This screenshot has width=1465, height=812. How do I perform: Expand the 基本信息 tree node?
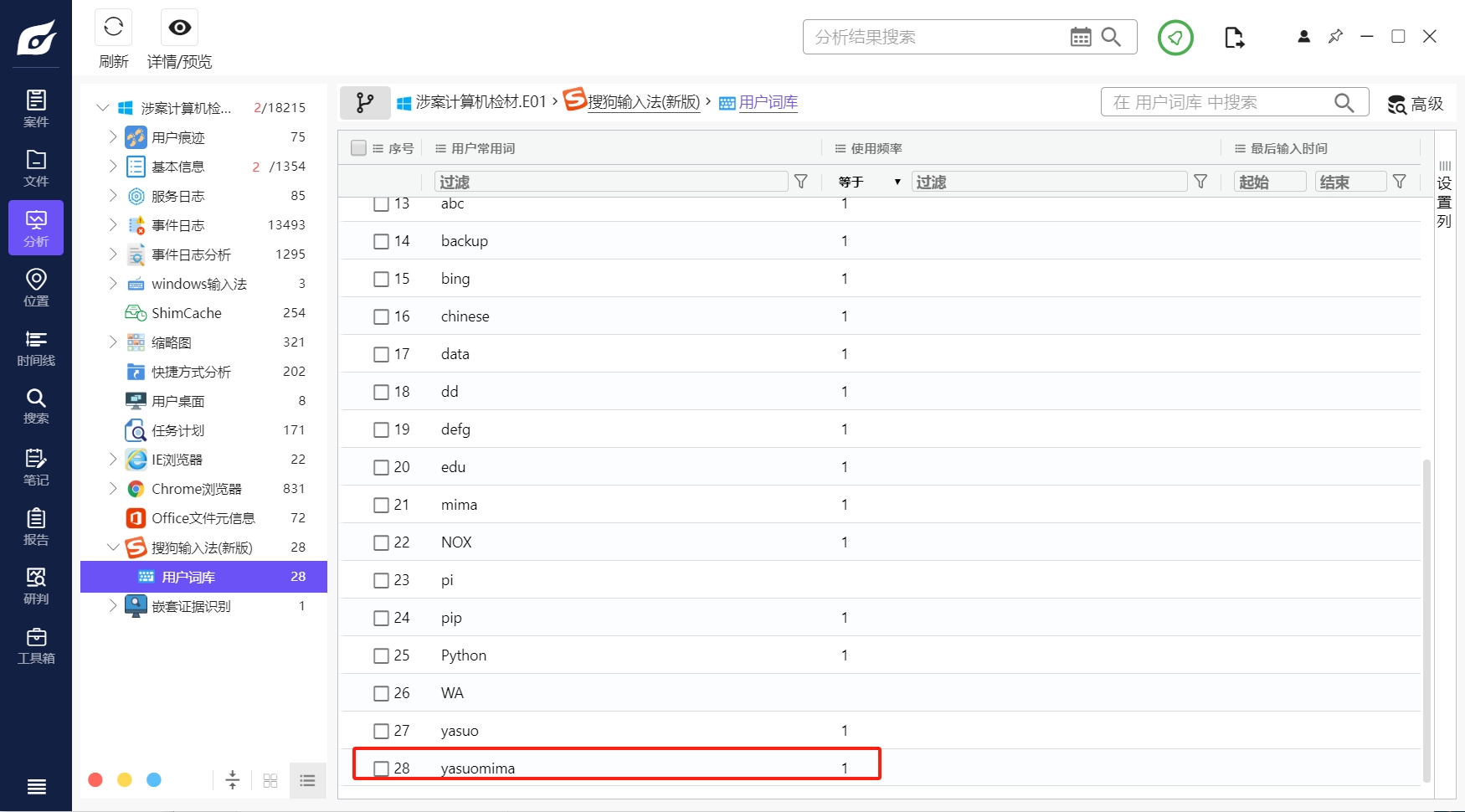pos(113,166)
